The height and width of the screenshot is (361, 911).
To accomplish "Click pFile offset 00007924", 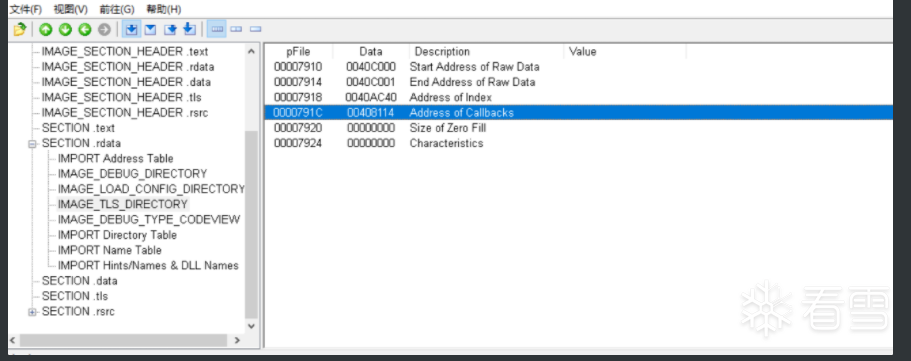I will tap(297, 143).
